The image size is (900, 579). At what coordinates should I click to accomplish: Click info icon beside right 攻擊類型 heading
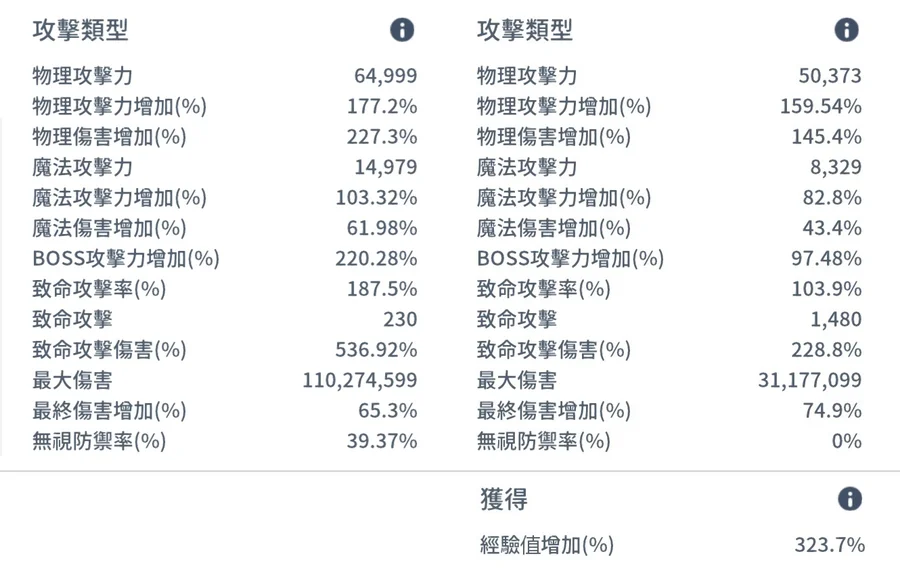tap(847, 30)
